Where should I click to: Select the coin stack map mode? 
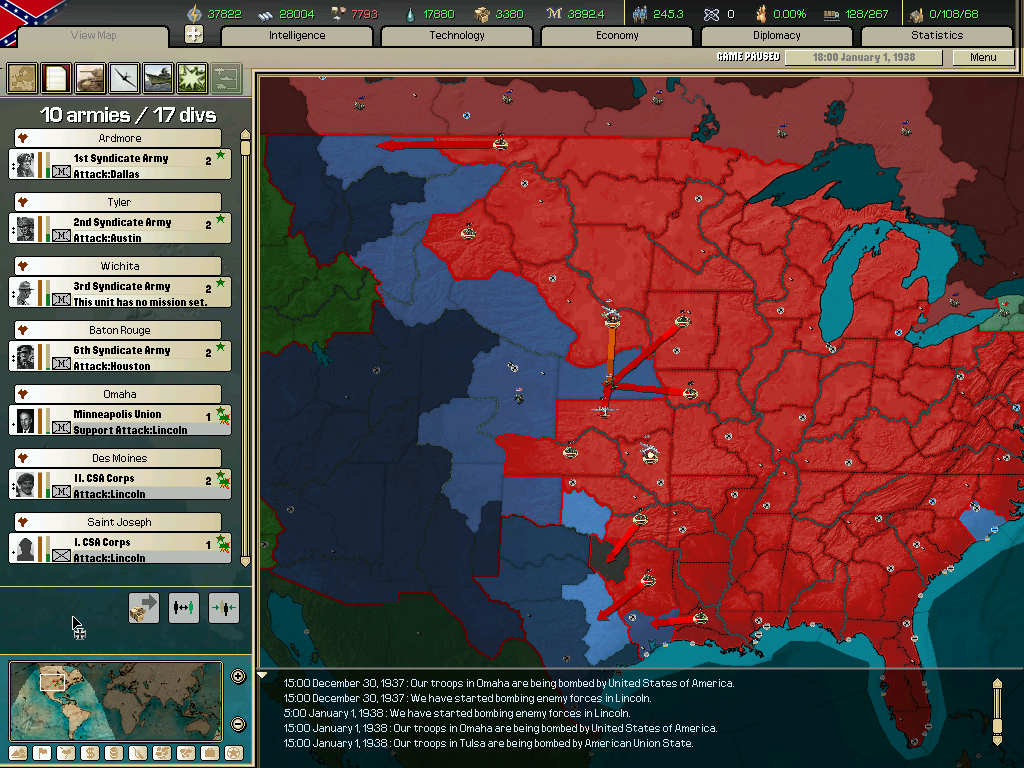(114, 753)
